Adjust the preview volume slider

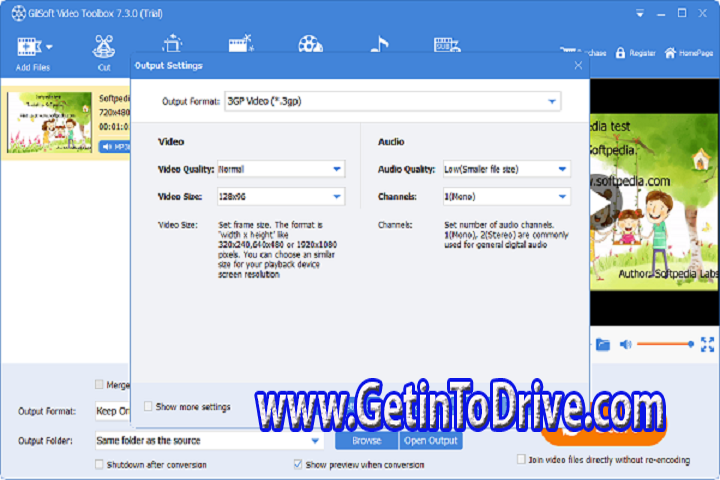click(665, 344)
